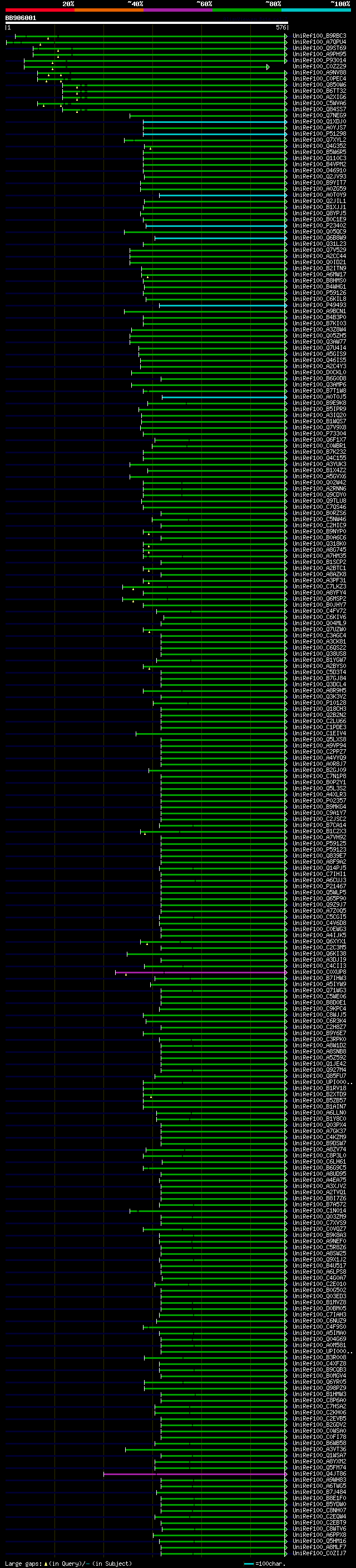Click the label UniRef100_Q03PX4
Screen dimensions: 356x1568
point(319,1125)
